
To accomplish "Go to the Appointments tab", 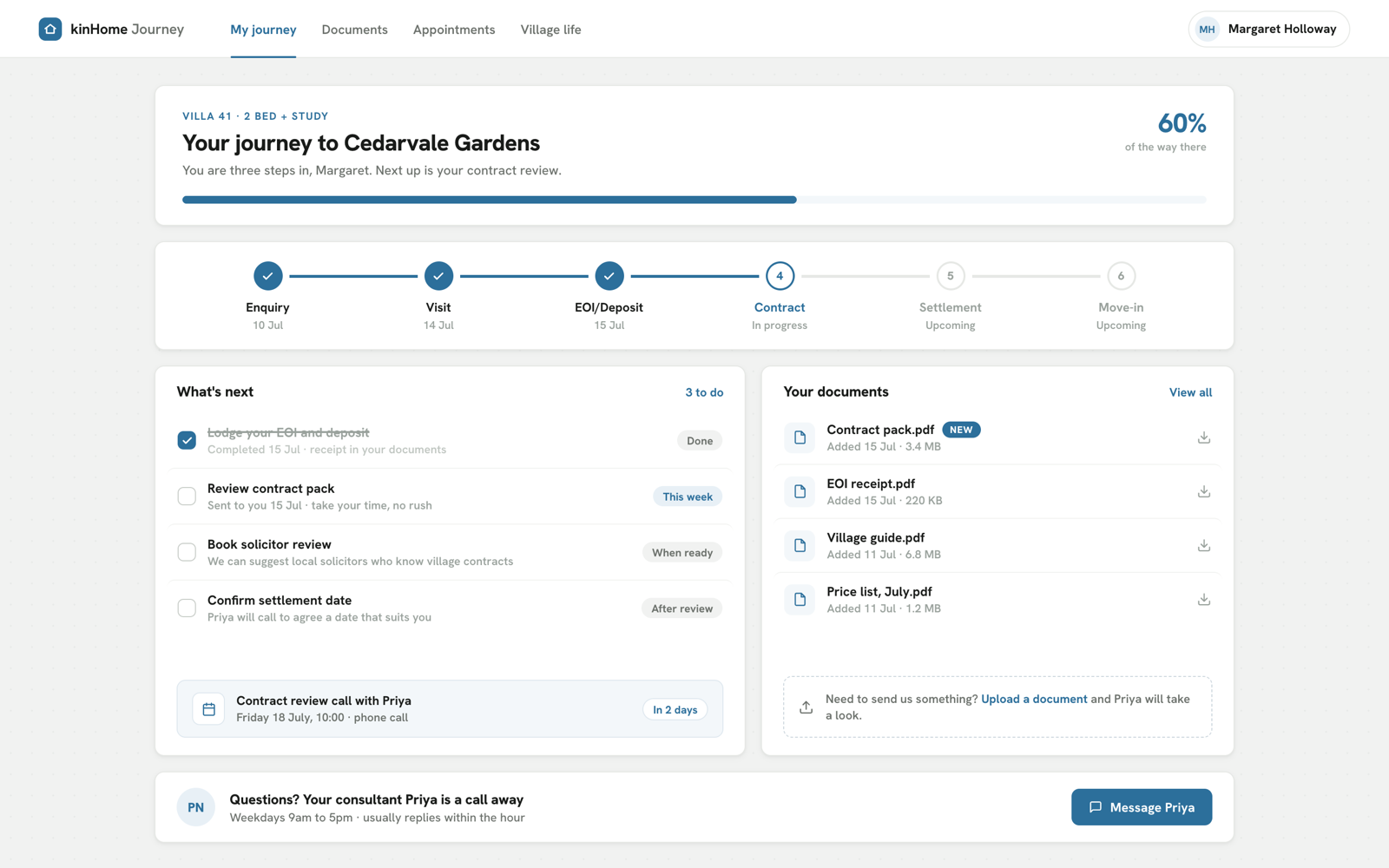I will click(454, 30).
